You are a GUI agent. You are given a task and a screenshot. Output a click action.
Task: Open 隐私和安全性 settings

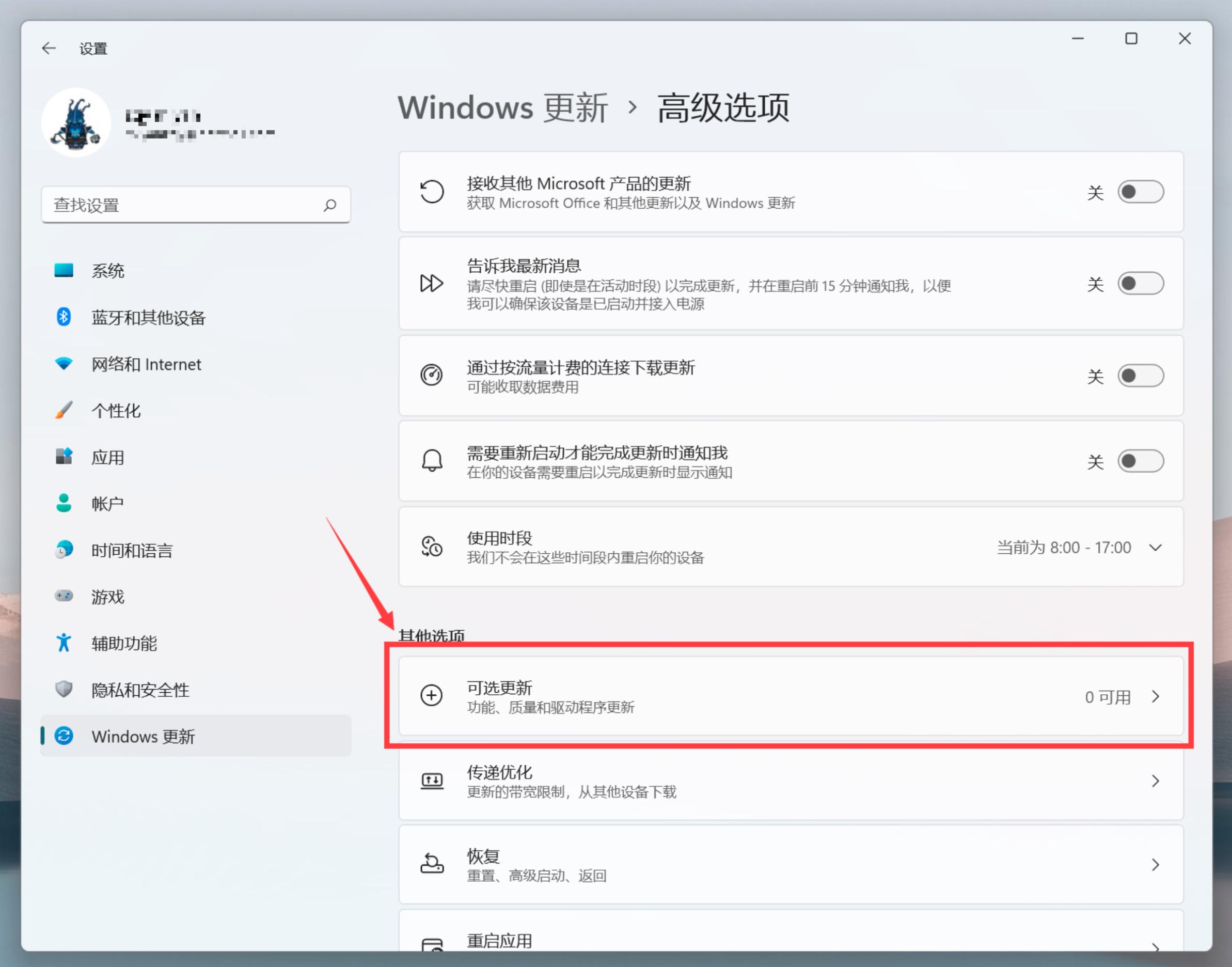click(x=140, y=690)
